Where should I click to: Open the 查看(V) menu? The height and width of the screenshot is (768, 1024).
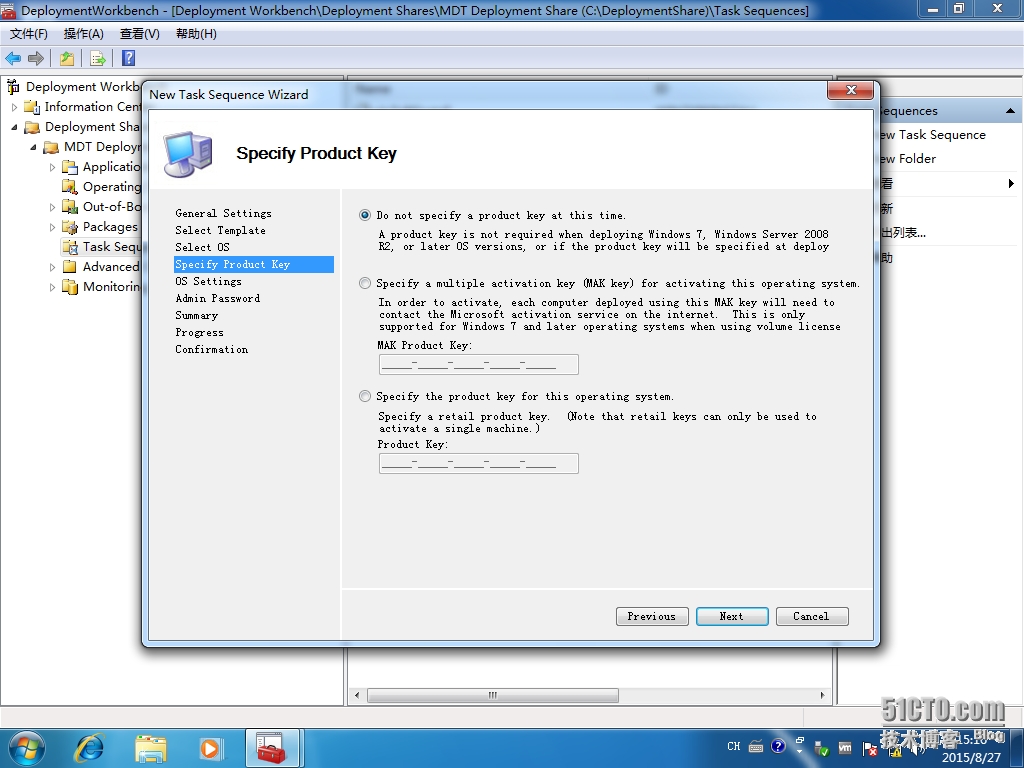click(x=140, y=34)
